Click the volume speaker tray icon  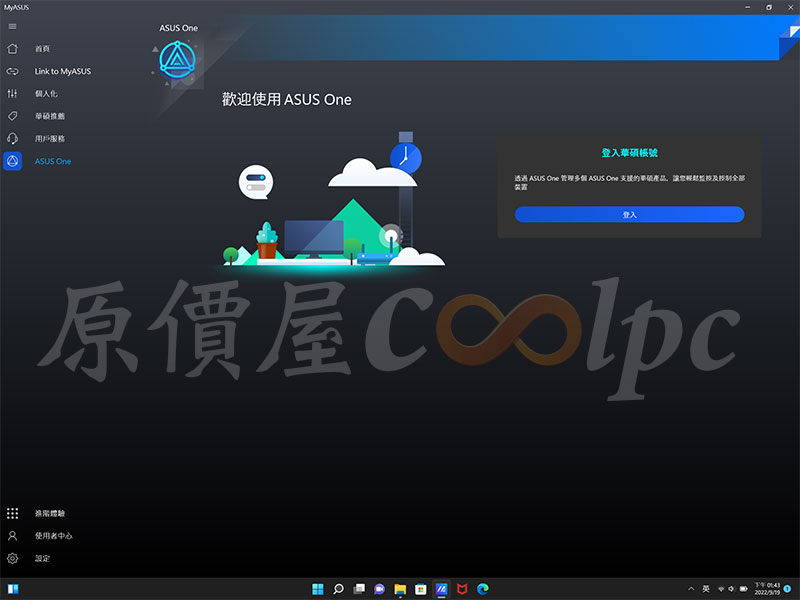tap(732, 589)
